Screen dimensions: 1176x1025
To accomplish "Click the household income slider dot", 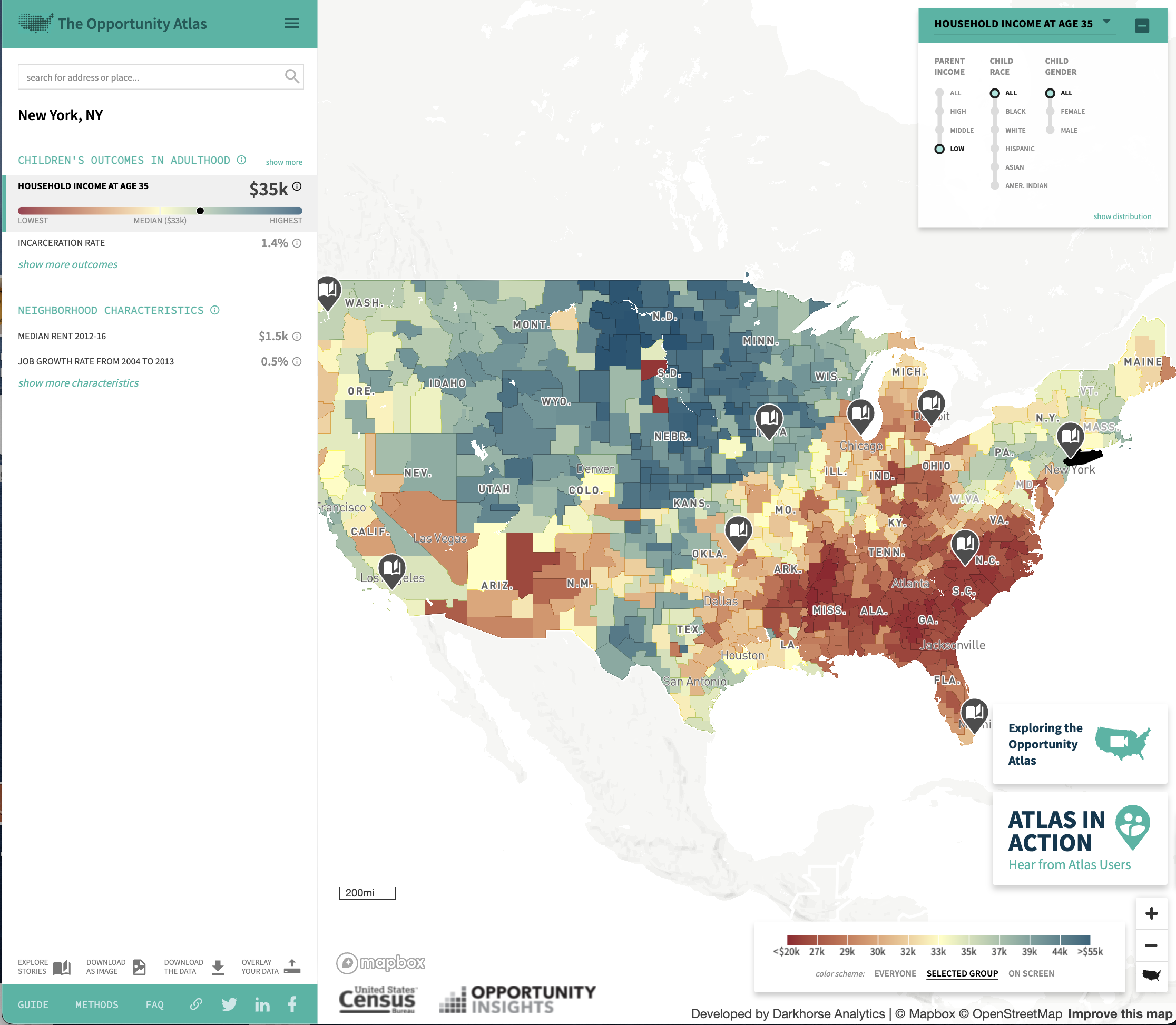I will click(x=200, y=211).
